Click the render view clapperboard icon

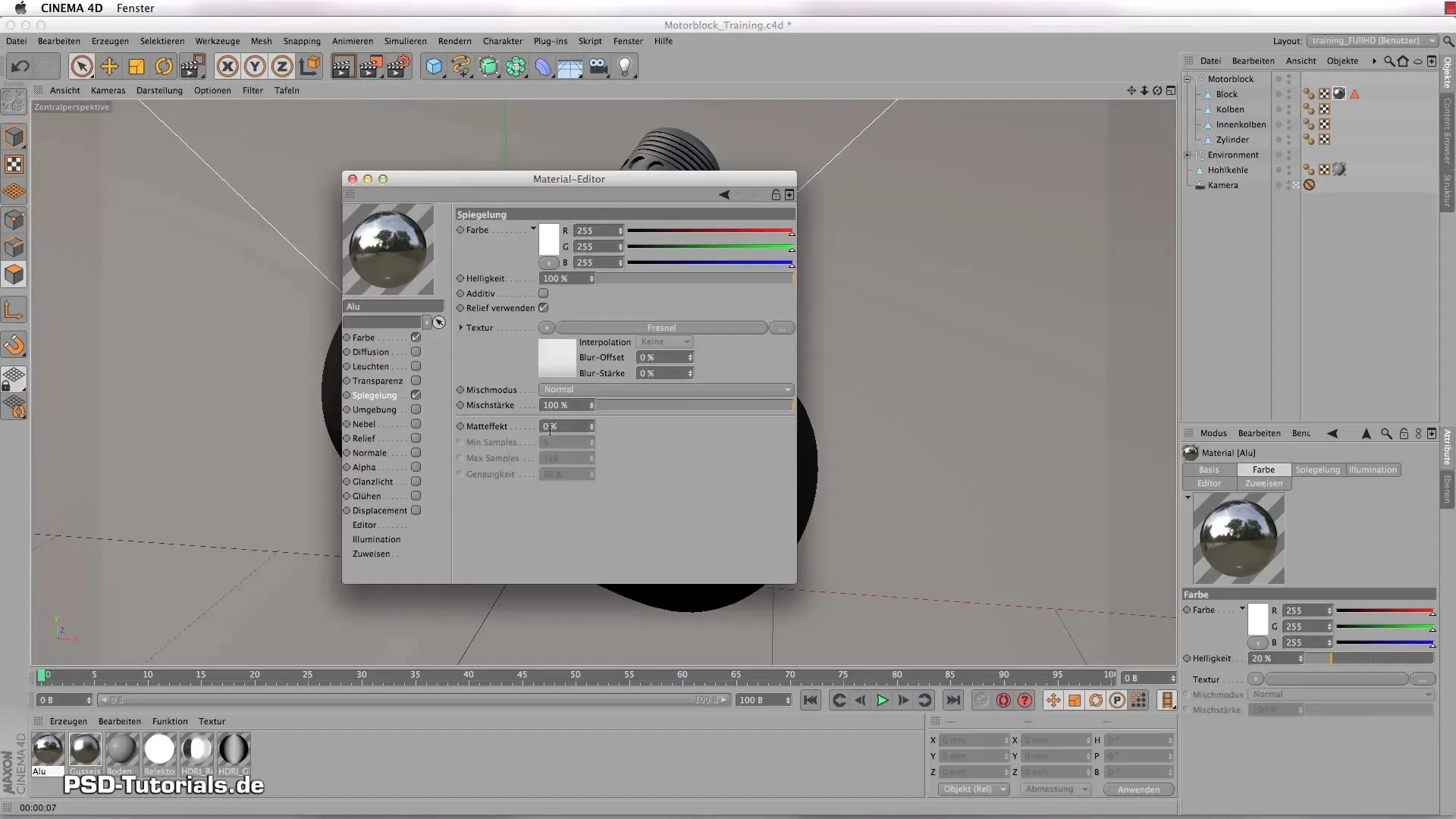click(342, 67)
